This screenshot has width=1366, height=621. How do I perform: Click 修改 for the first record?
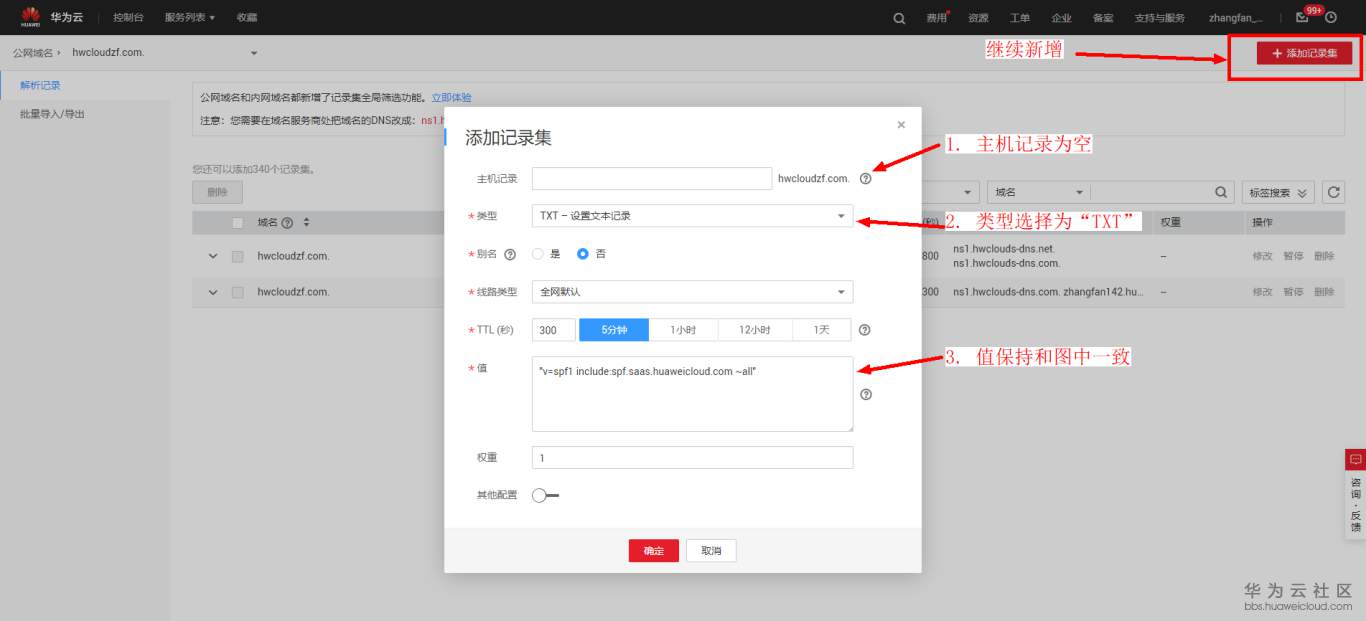click(x=1263, y=256)
